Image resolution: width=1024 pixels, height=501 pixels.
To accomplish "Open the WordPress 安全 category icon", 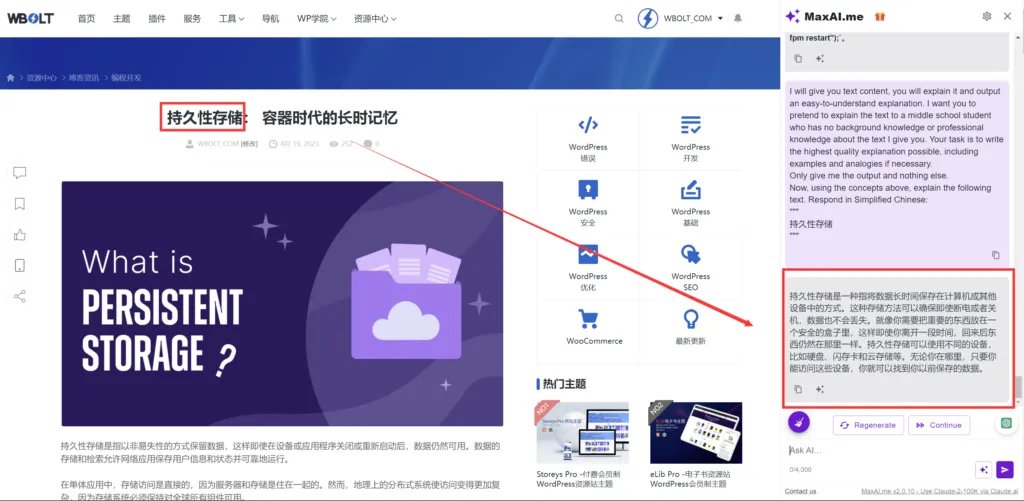I will coord(588,189).
